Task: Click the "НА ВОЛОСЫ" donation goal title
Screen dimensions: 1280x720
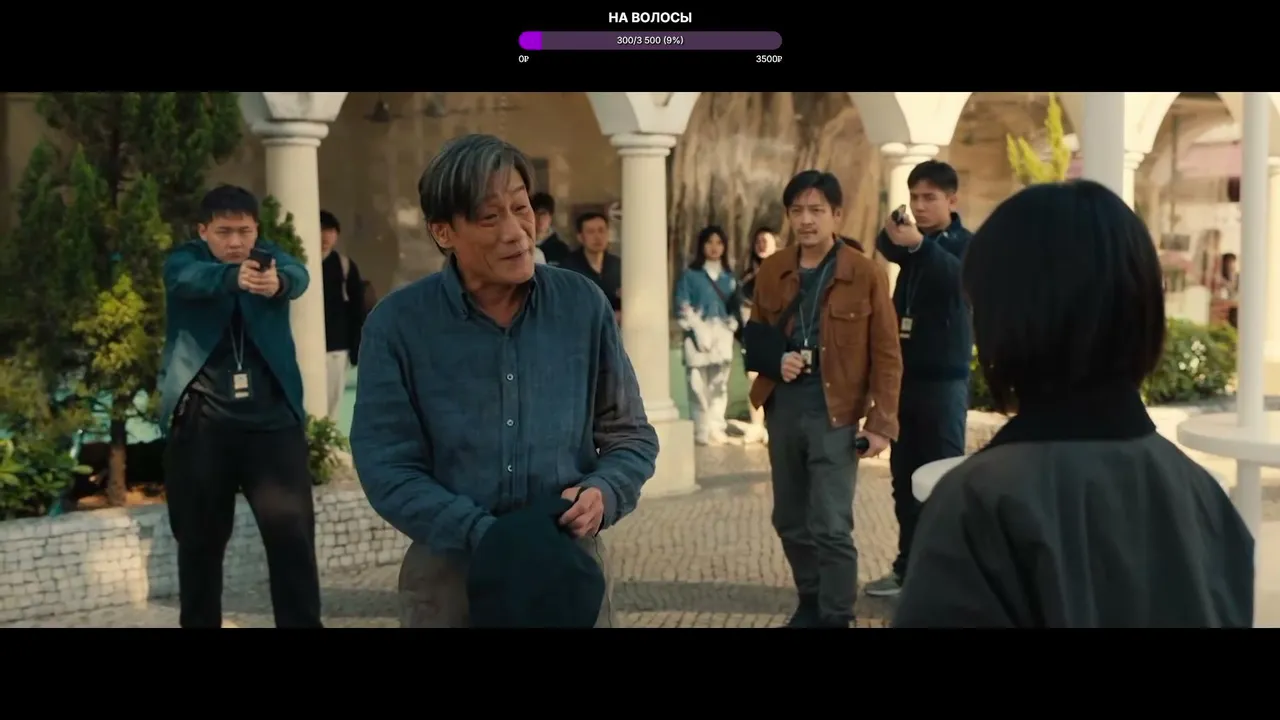Action: [650, 18]
